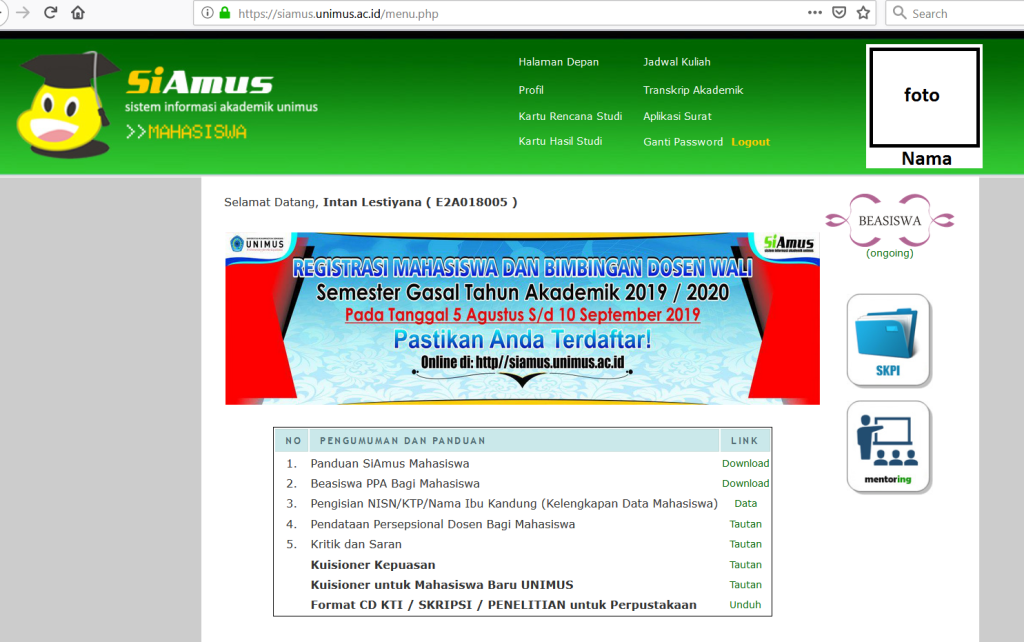Screen dimensions: 1024x642
Task: Save page to Pocket icon
Action: pyautogui.click(x=839, y=12)
